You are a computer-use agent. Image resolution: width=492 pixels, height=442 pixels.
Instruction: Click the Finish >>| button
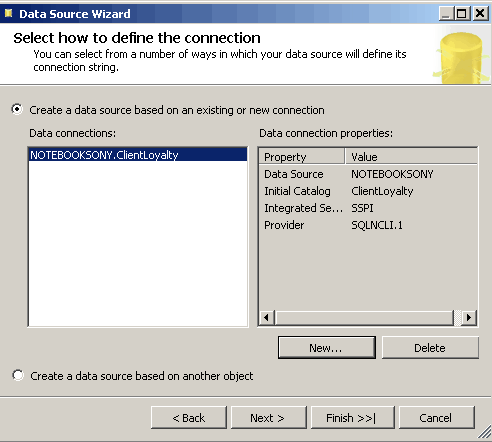[352, 417]
